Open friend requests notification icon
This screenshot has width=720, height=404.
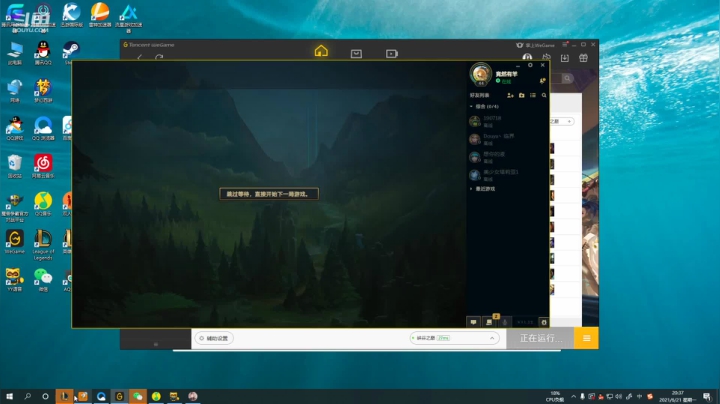542,81
